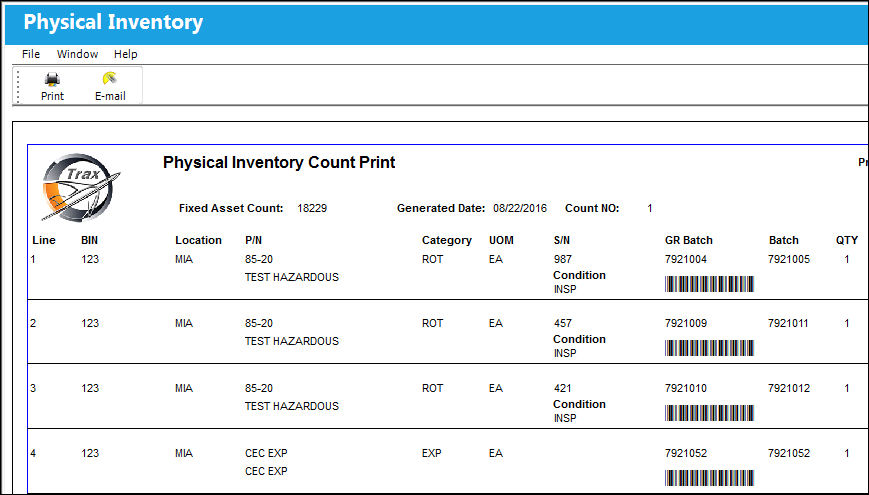This screenshot has width=869, height=495.
Task: Click GR Batch number 7921004
Action: tap(686, 259)
